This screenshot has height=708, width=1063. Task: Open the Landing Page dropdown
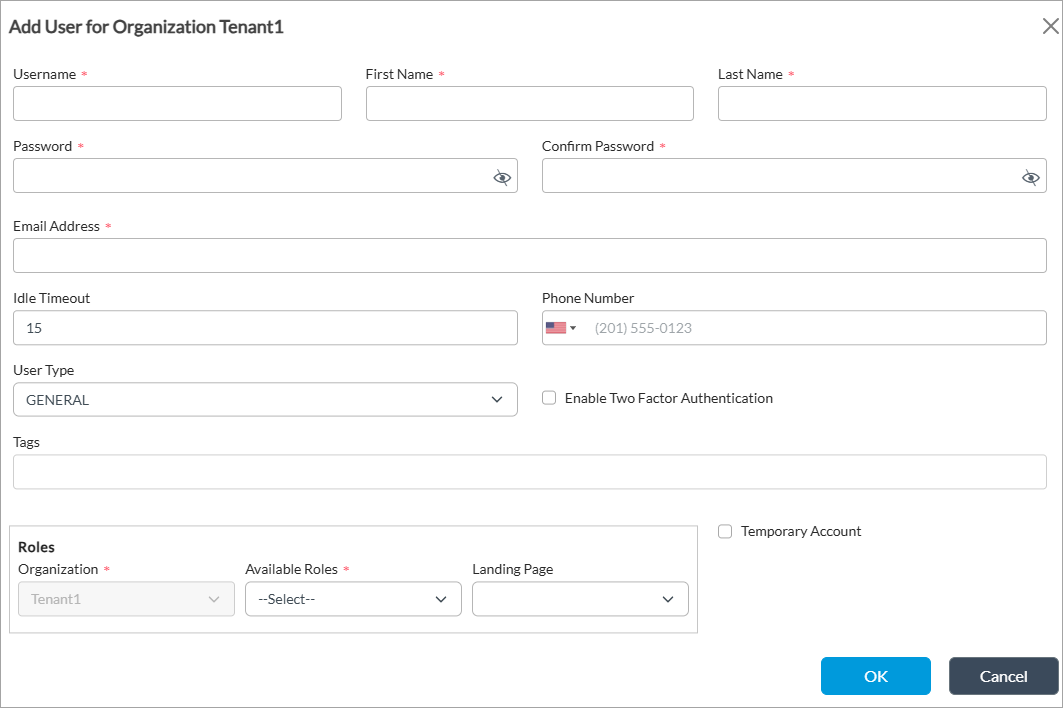(580, 599)
